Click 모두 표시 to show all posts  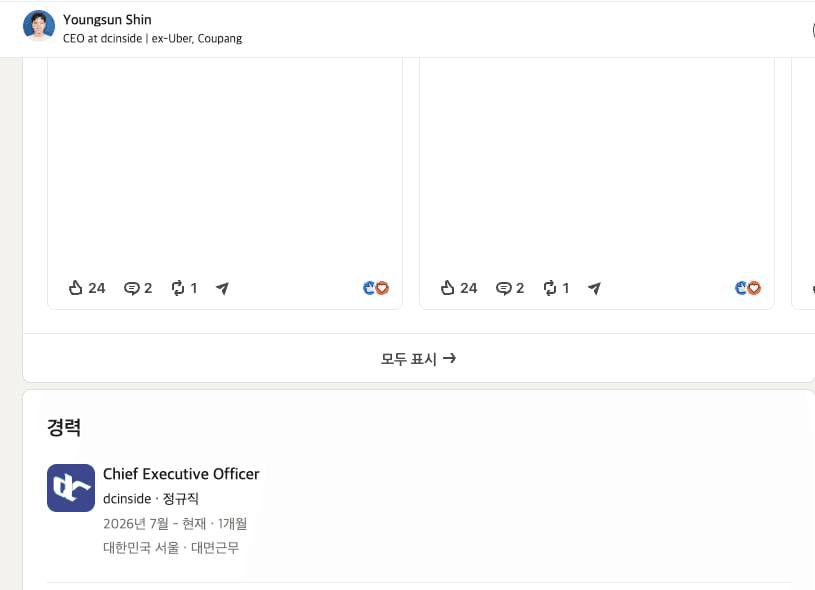coord(418,359)
